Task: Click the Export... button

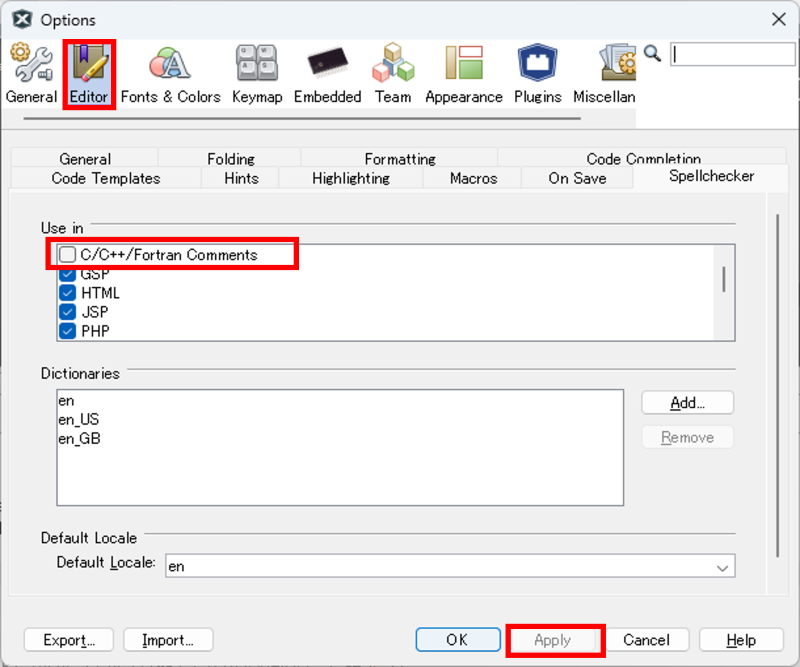Action: [x=69, y=640]
